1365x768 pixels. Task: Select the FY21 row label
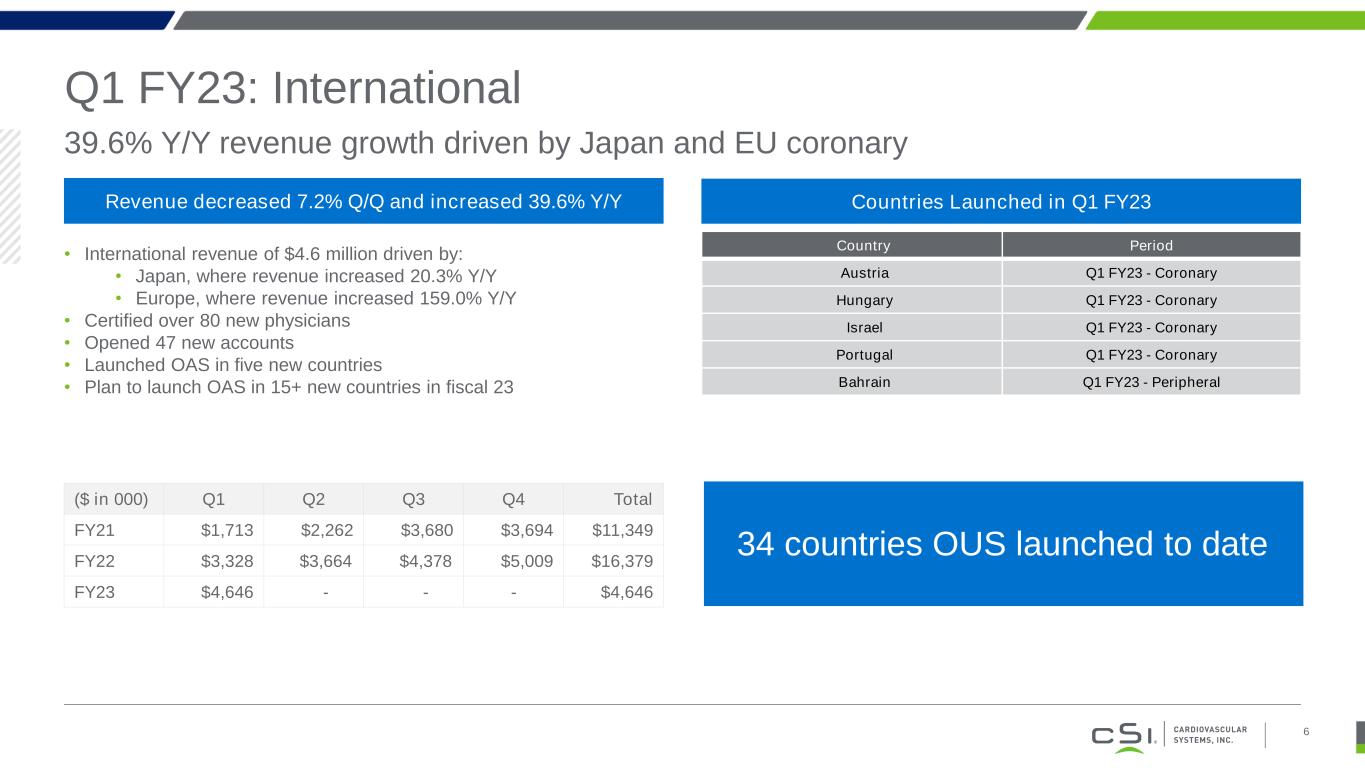pos(95,530)
